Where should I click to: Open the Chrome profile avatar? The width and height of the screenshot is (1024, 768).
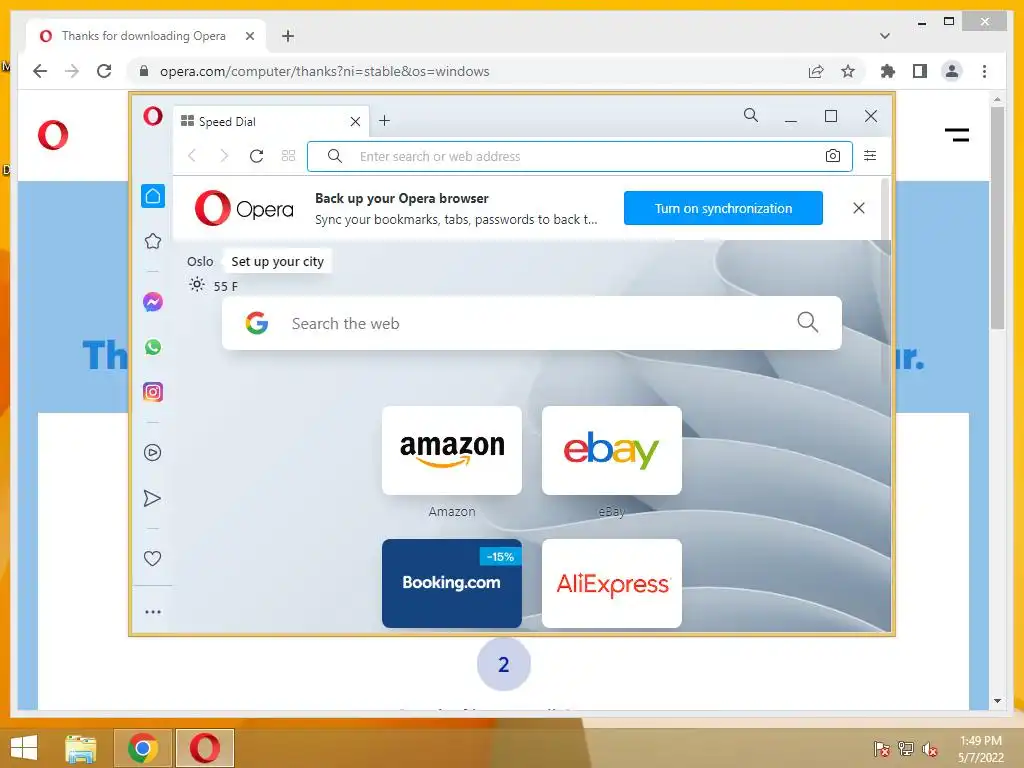[952, 71]
